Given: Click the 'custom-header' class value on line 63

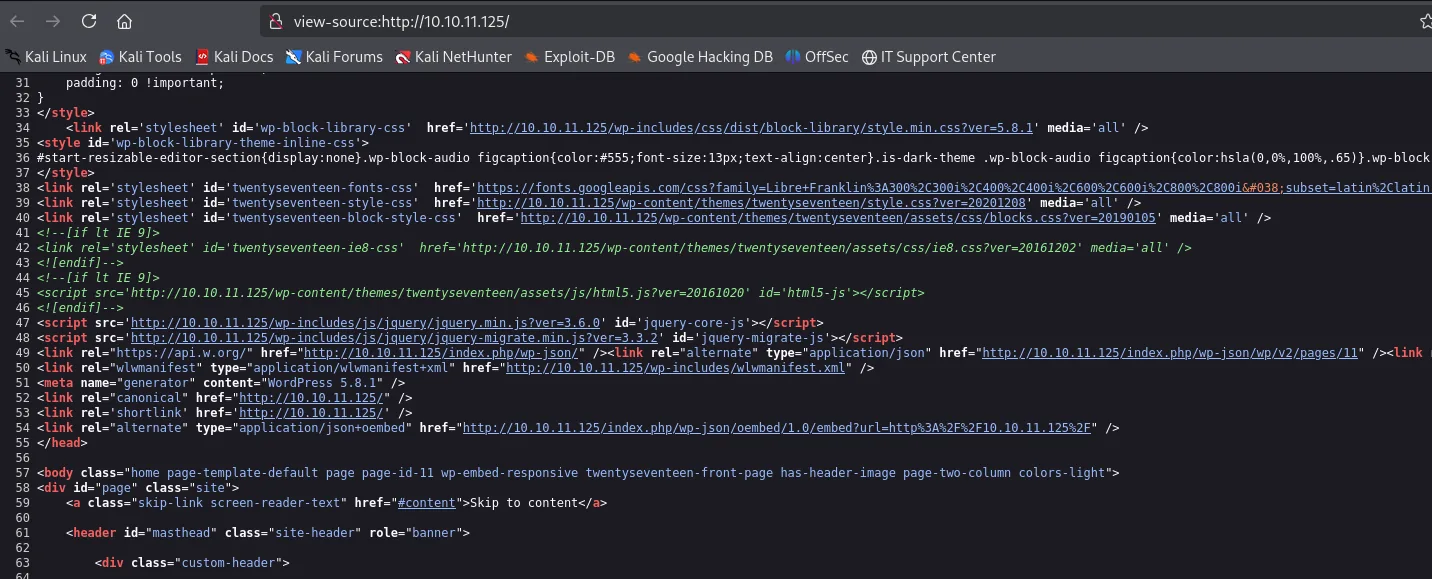Looking at the screenshot, I should [228, 562].
